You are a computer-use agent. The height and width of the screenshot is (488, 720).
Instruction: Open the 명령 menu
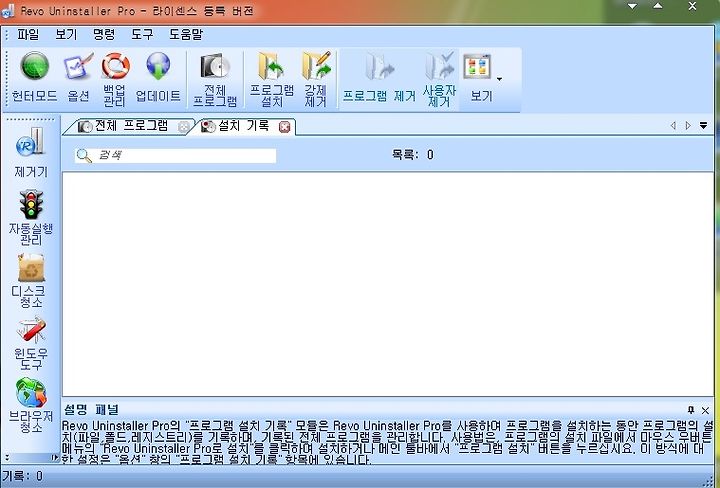tap(104, 34)
